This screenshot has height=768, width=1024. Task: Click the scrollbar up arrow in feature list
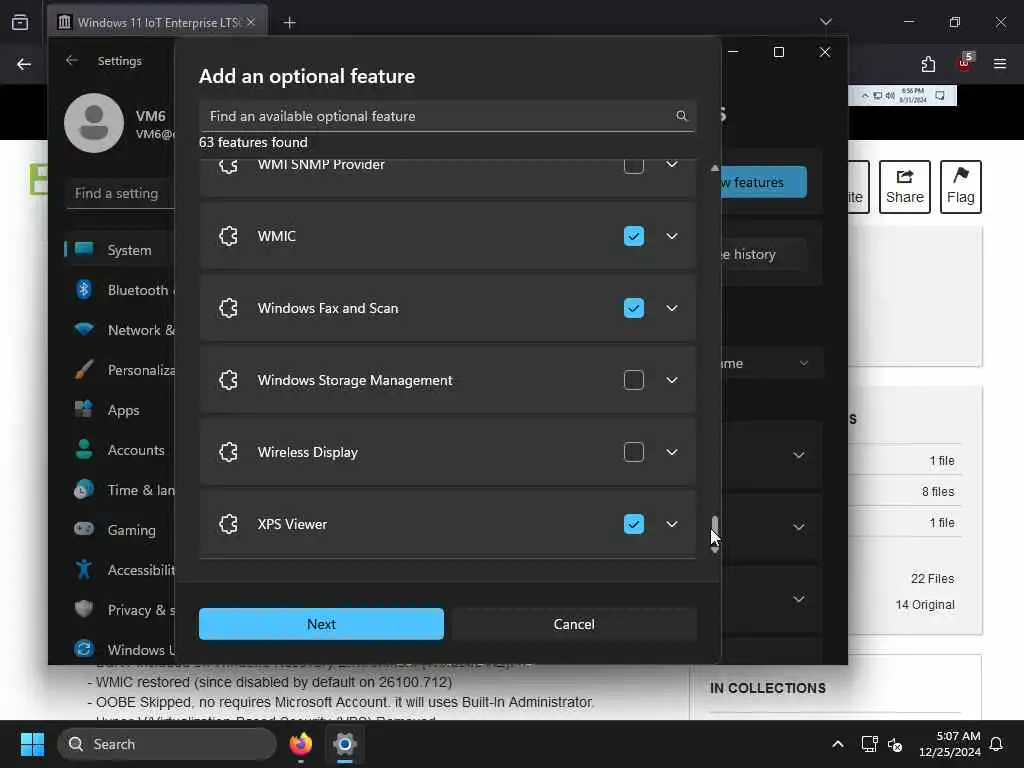(x=714, y=168)
